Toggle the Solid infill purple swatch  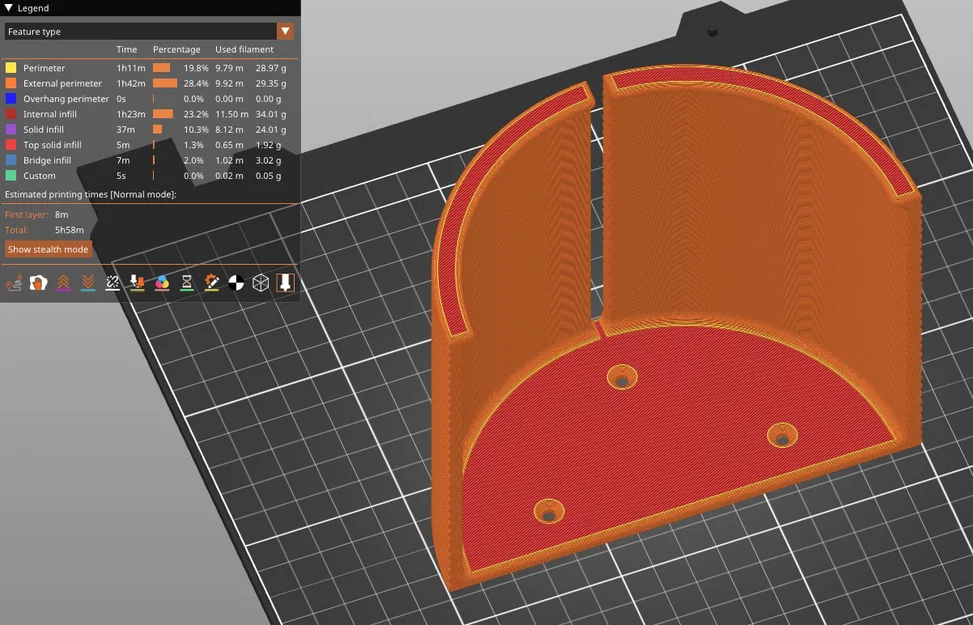pos(11,130)
